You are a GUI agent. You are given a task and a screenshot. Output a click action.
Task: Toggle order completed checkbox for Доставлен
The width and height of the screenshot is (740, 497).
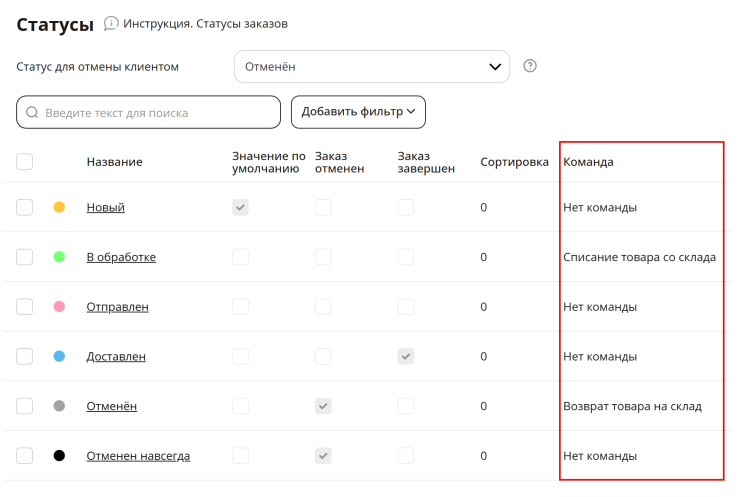pyautogui.click(x=406, y=356)
